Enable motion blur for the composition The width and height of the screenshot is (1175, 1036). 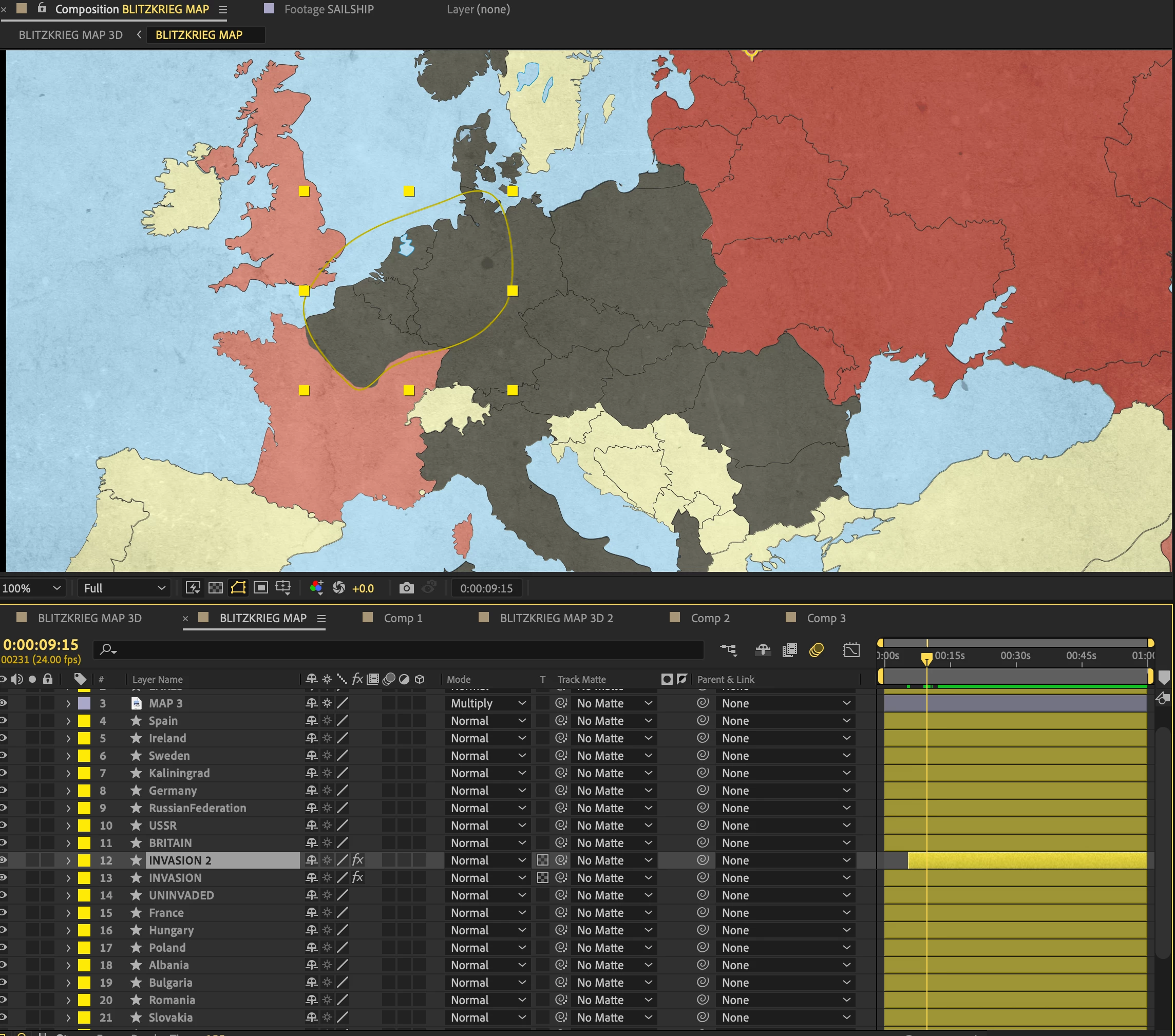(x=817, y=650)
